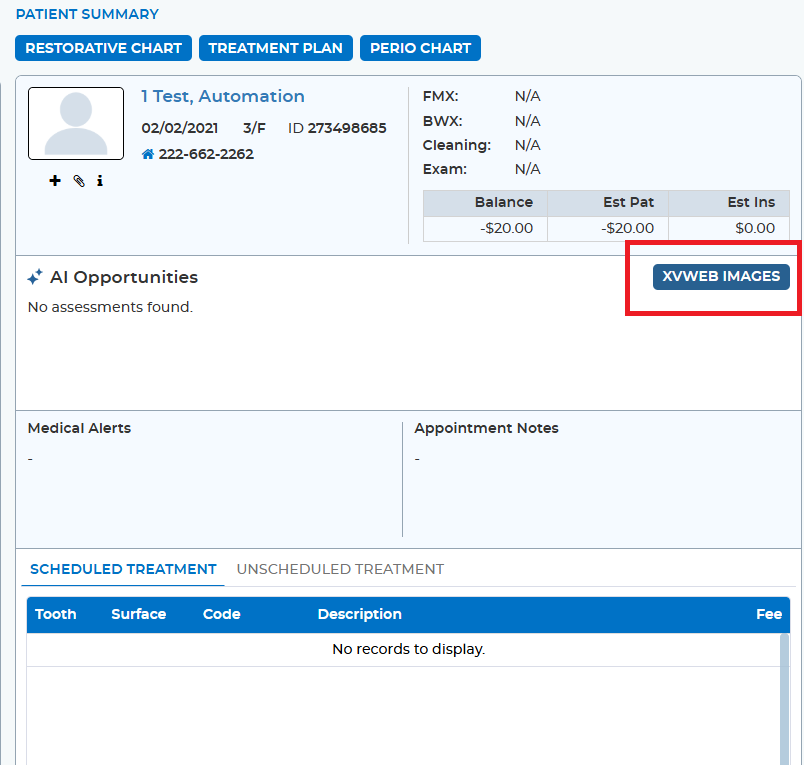Select phone number 222-662-2262

[206, 154]
